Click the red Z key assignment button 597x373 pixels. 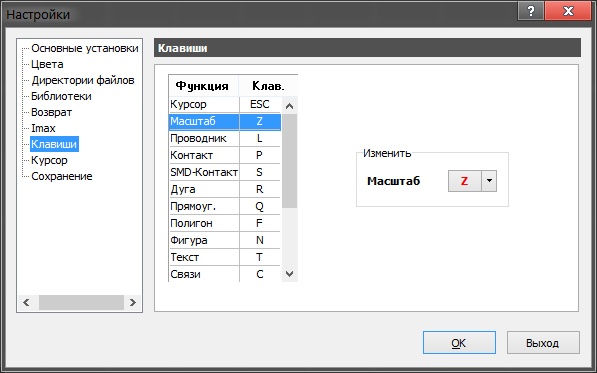coord(465,181)
